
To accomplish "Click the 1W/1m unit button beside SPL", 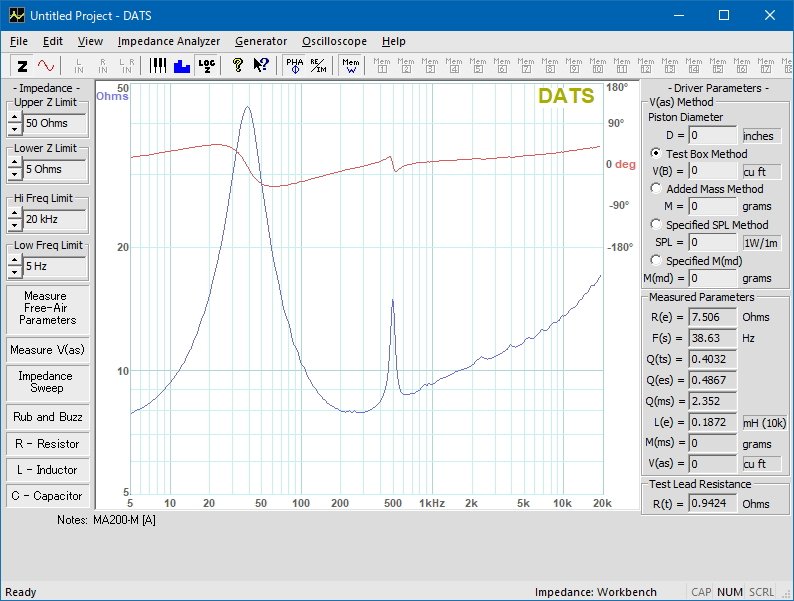I will [x=762, y=243].
